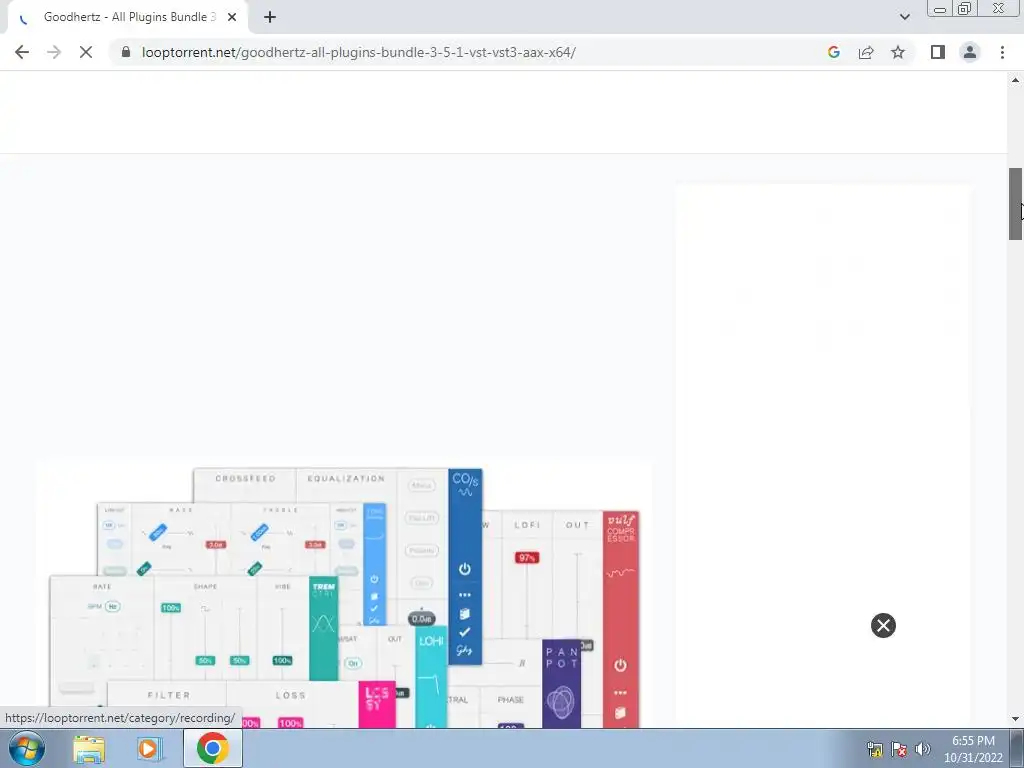Click the page scrollbar up arrow
This screenshot has width=1024, height=768.
[x=1016, y=80]
